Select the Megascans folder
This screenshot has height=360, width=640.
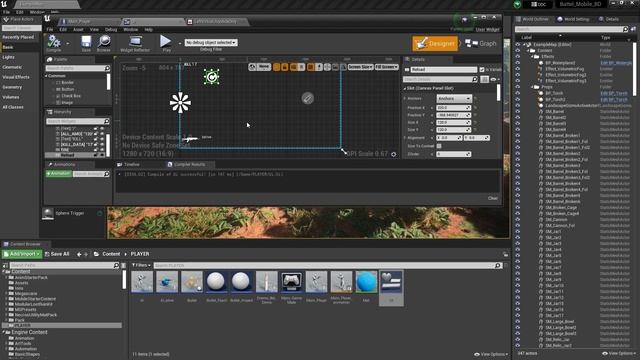click(26, 293)
